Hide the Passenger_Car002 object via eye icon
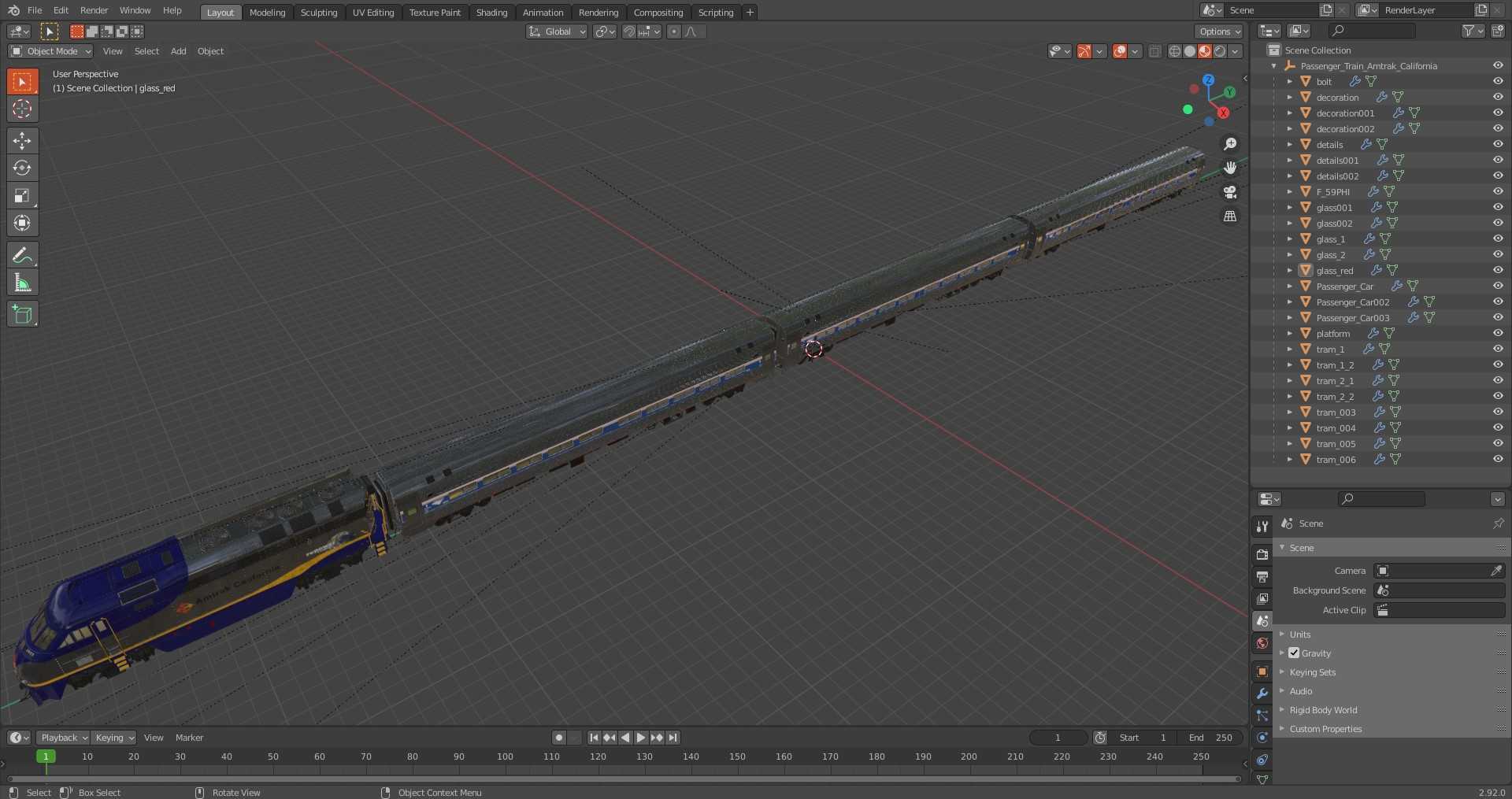The width and height of the screenshot is (1512, 799). 1498,301
